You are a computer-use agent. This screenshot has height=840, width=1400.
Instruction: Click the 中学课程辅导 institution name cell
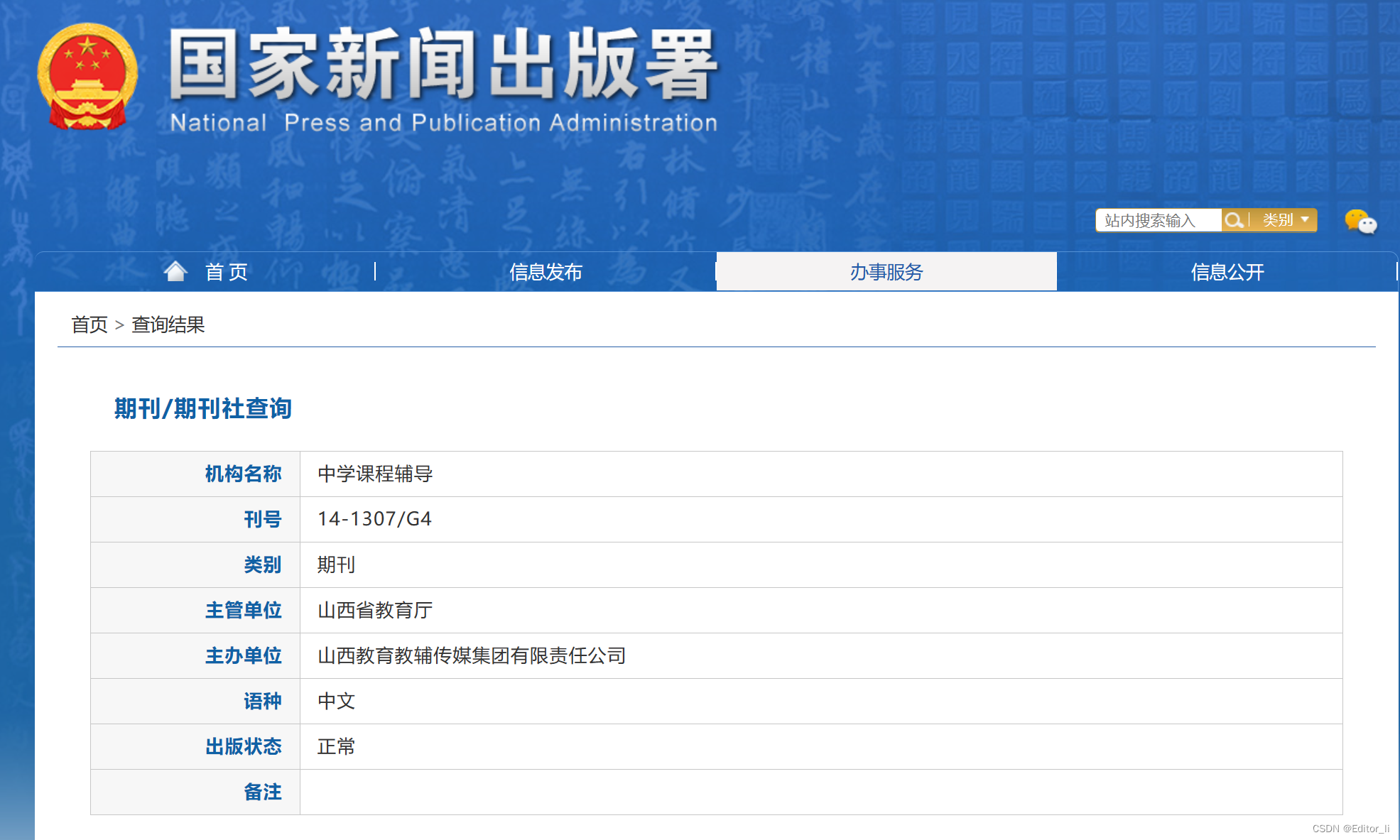tap(375, 474)
